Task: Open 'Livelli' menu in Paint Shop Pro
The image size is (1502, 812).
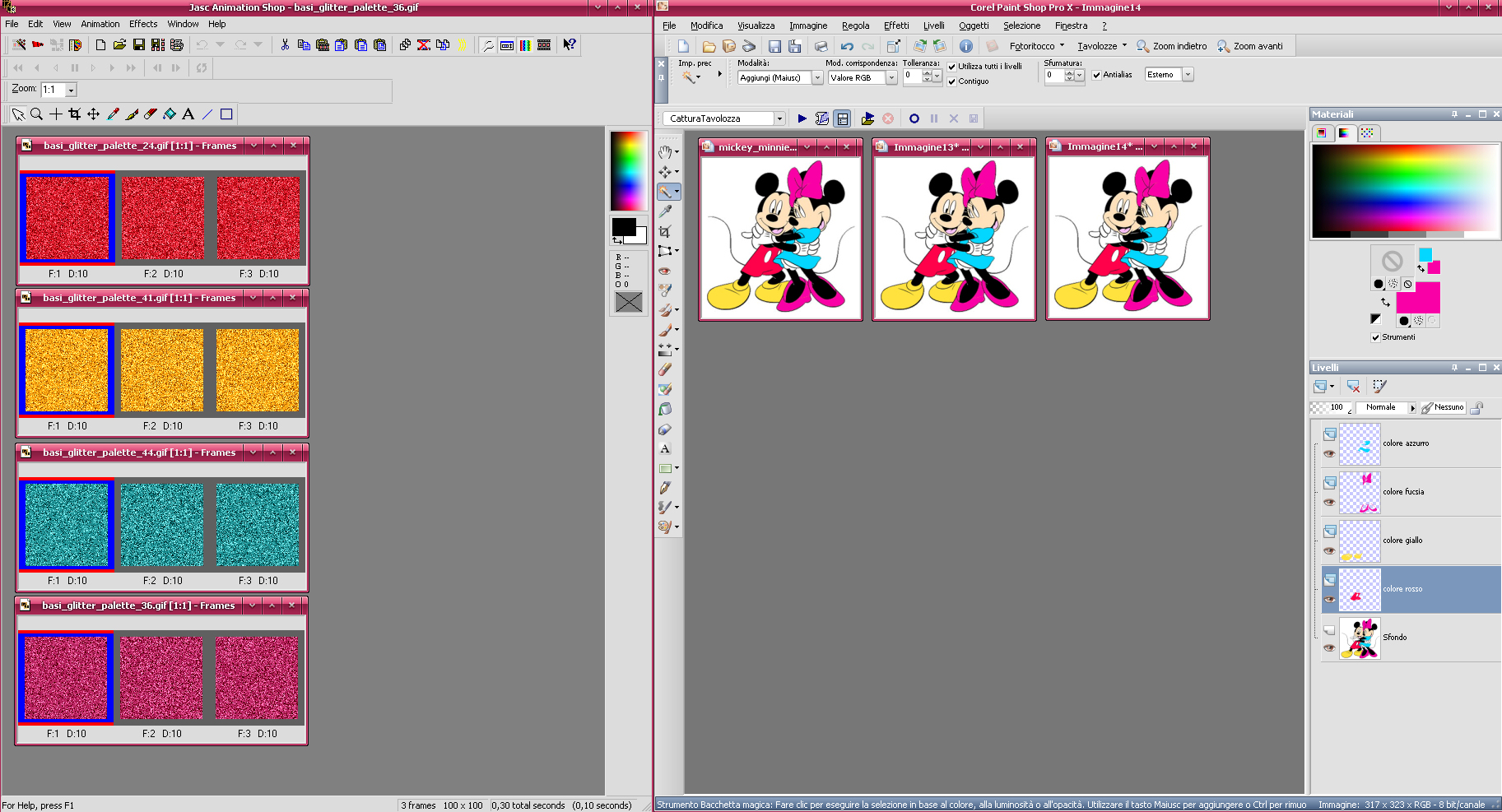Action: (x=933, y=26)
